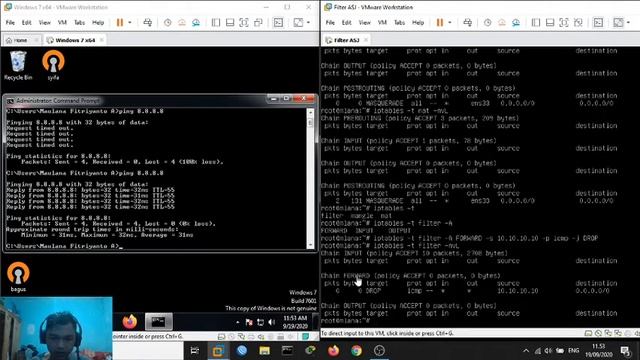Click Command Prompt button in guest taskbar
640x360 pixels.
pyautogui.click(x=159, y=322)
